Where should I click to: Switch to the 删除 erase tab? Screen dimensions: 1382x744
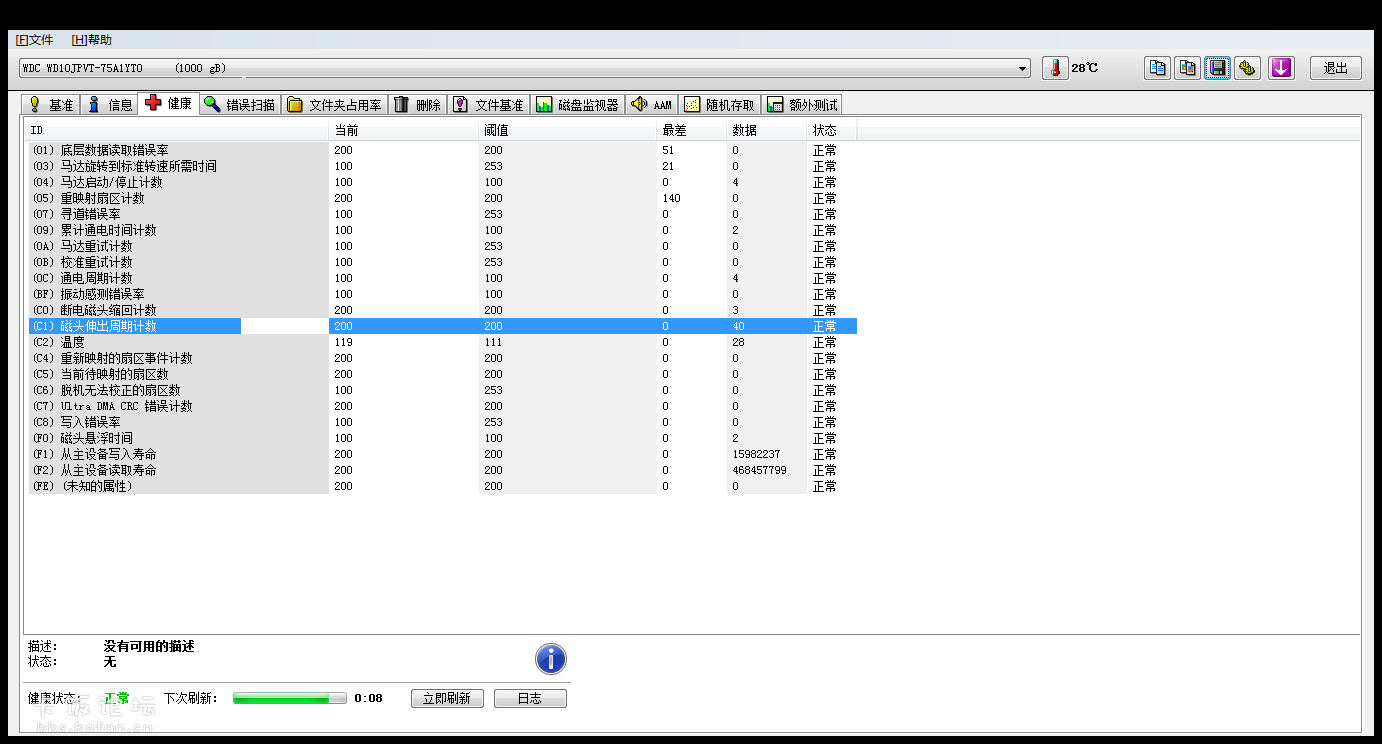(417, 105)
